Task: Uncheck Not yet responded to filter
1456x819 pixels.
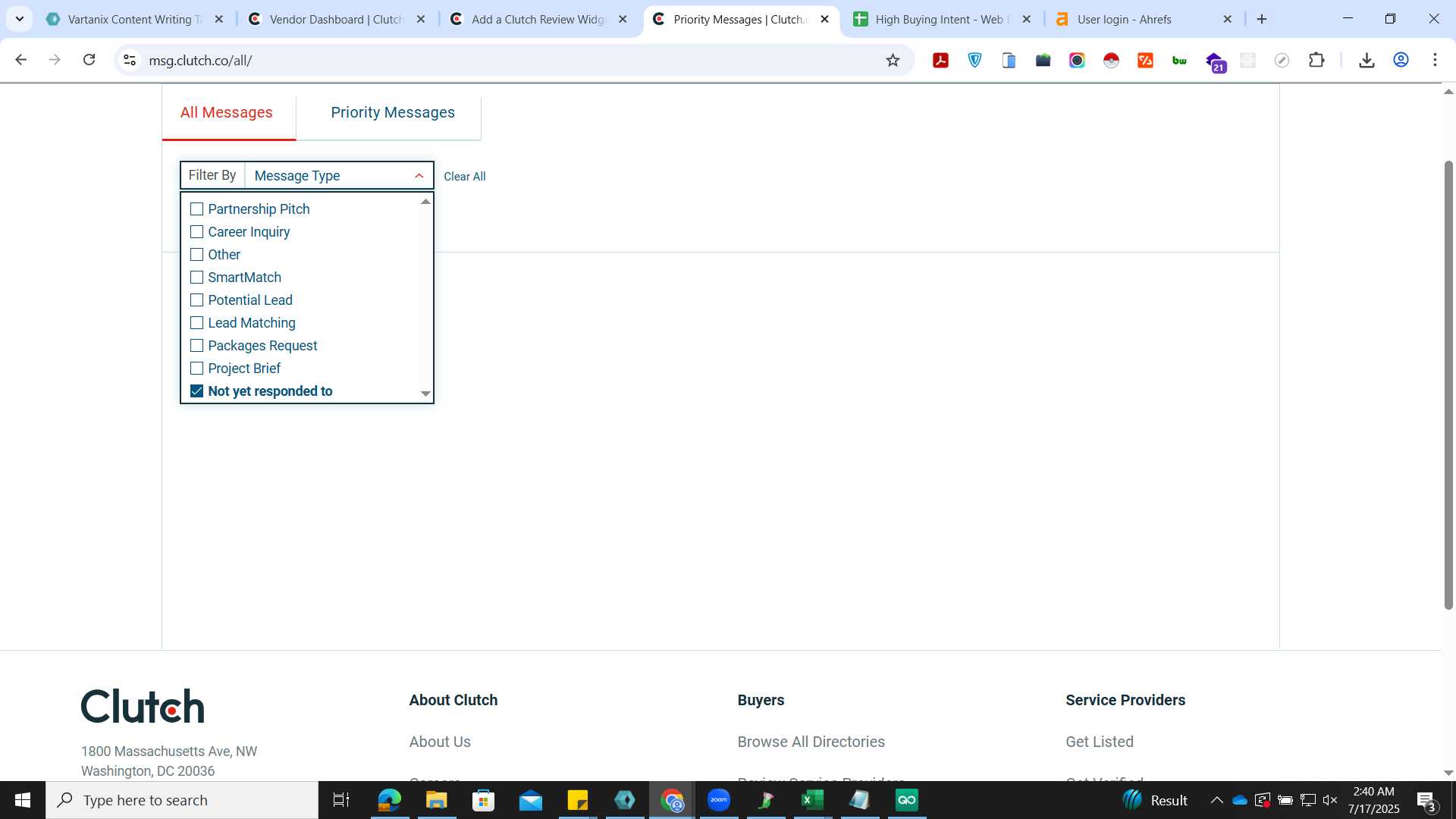Action: 197,391
